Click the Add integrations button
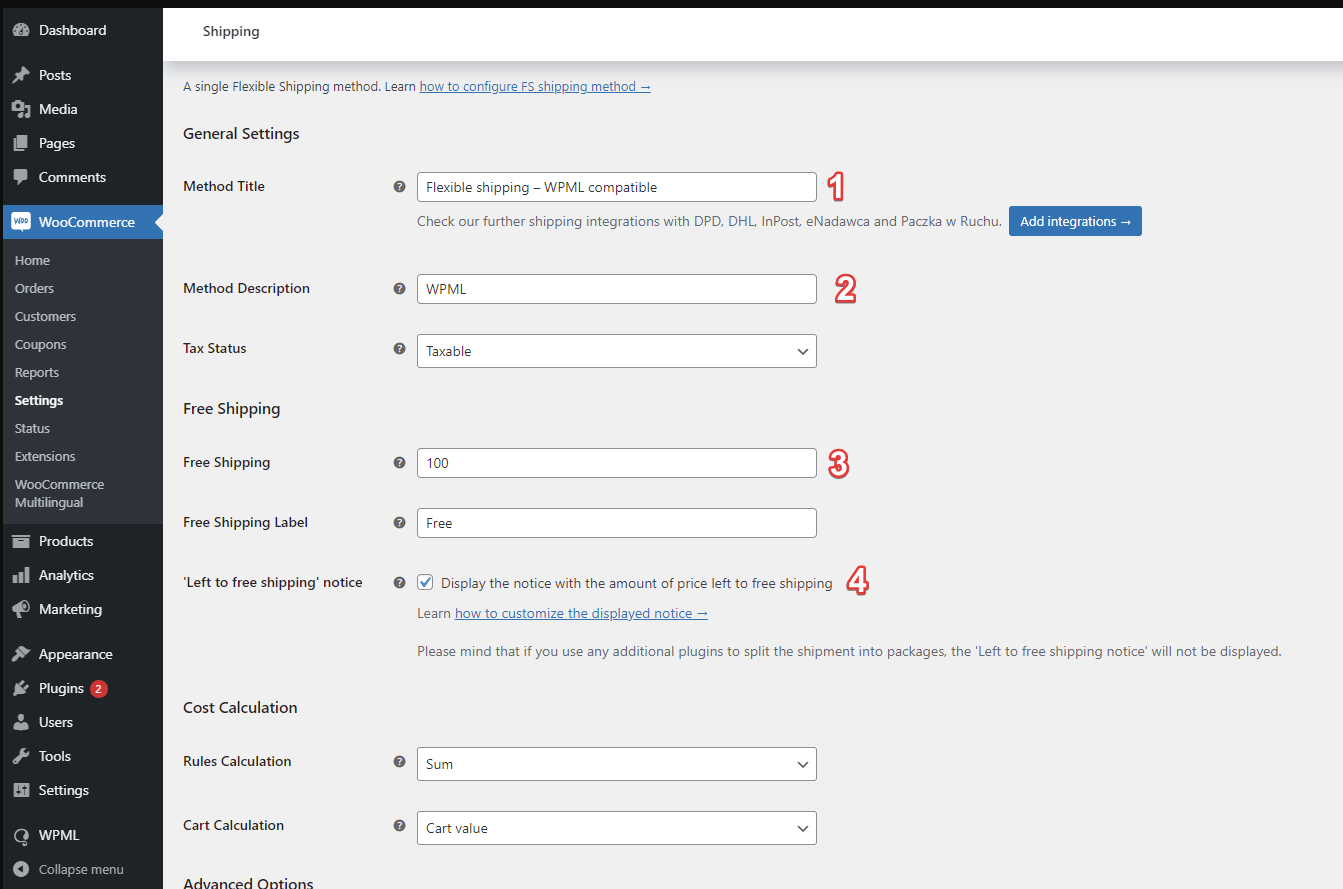Screen dimensions: 1343x889 coord(1075,221)
